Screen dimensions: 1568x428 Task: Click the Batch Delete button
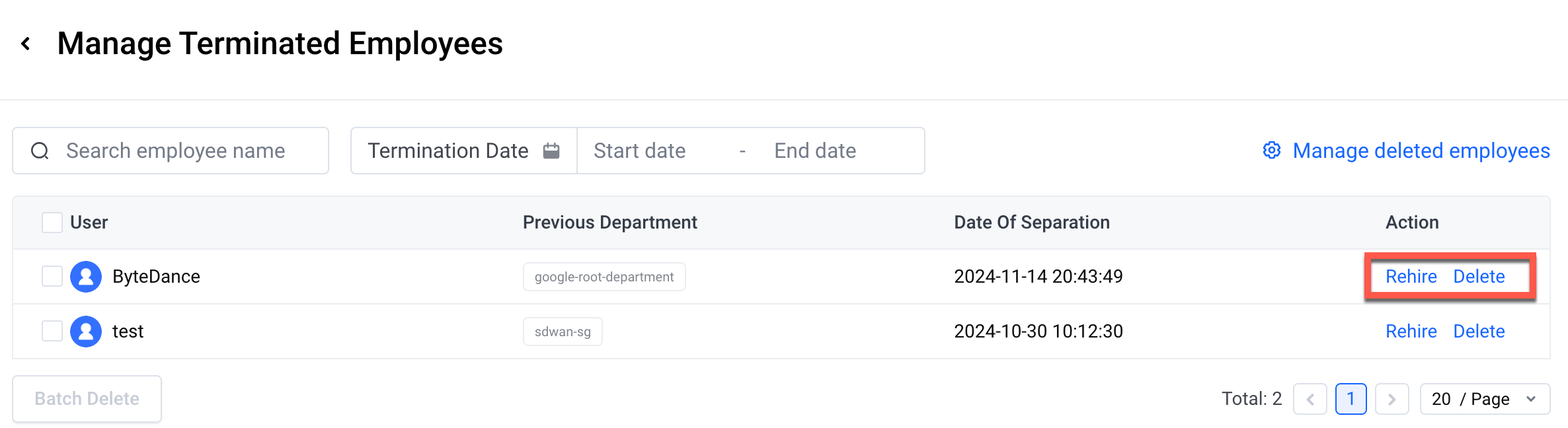(87, 399)
